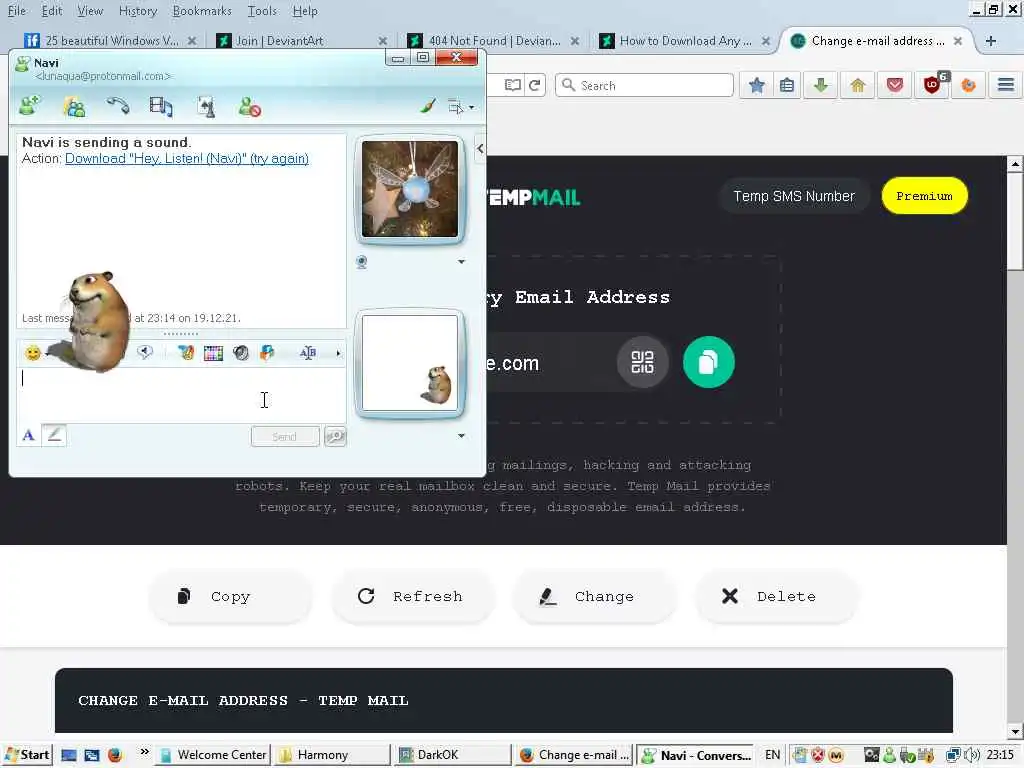This screenshot has width=1024, height=768.
Task: Go to the Firefox home page
Action: point(857,85)
